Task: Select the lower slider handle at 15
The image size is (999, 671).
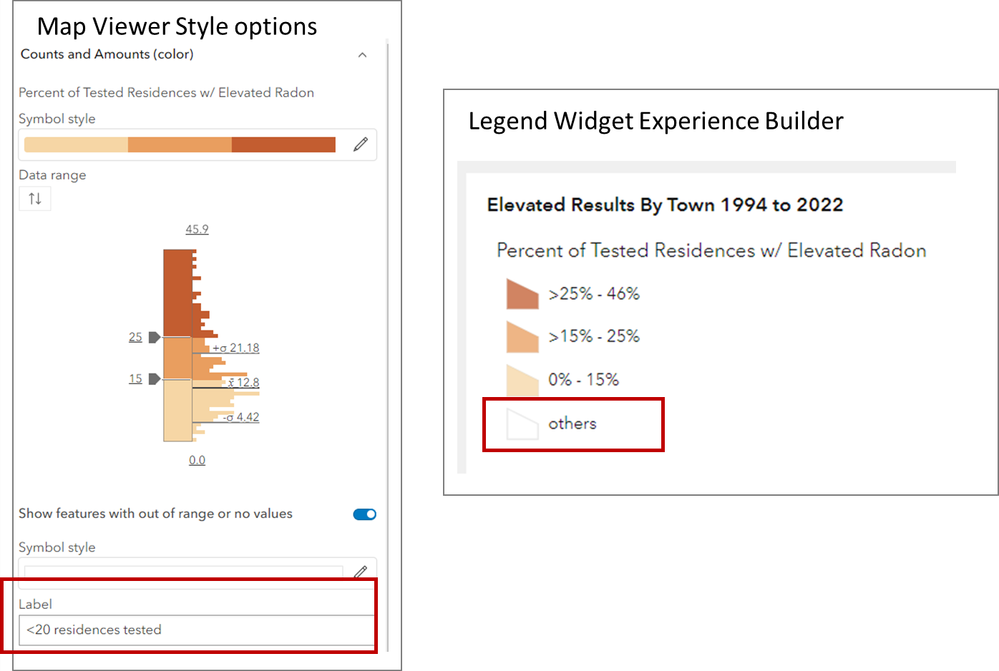Action: point(154,379)
